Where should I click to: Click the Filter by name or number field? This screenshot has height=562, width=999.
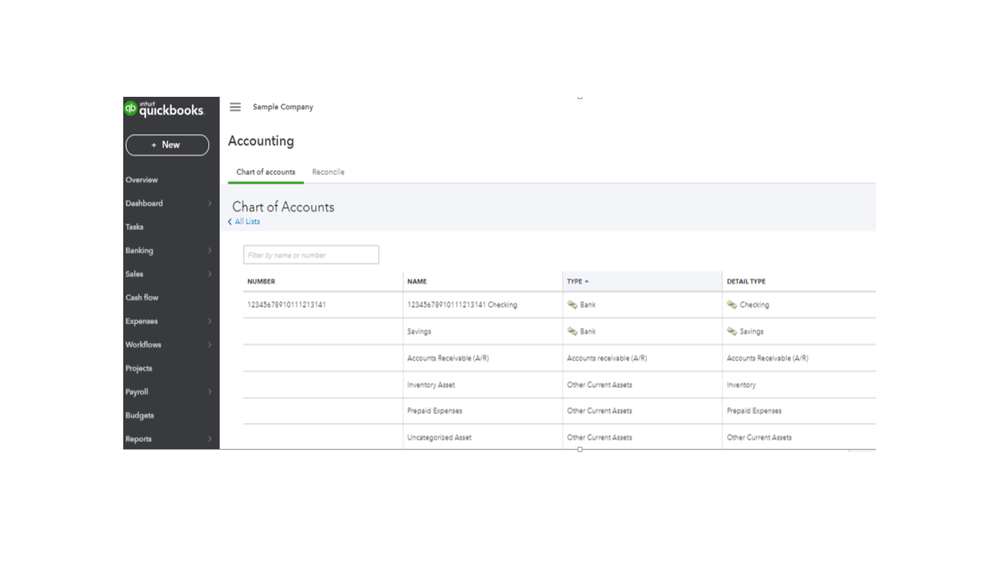click(311, 255)
